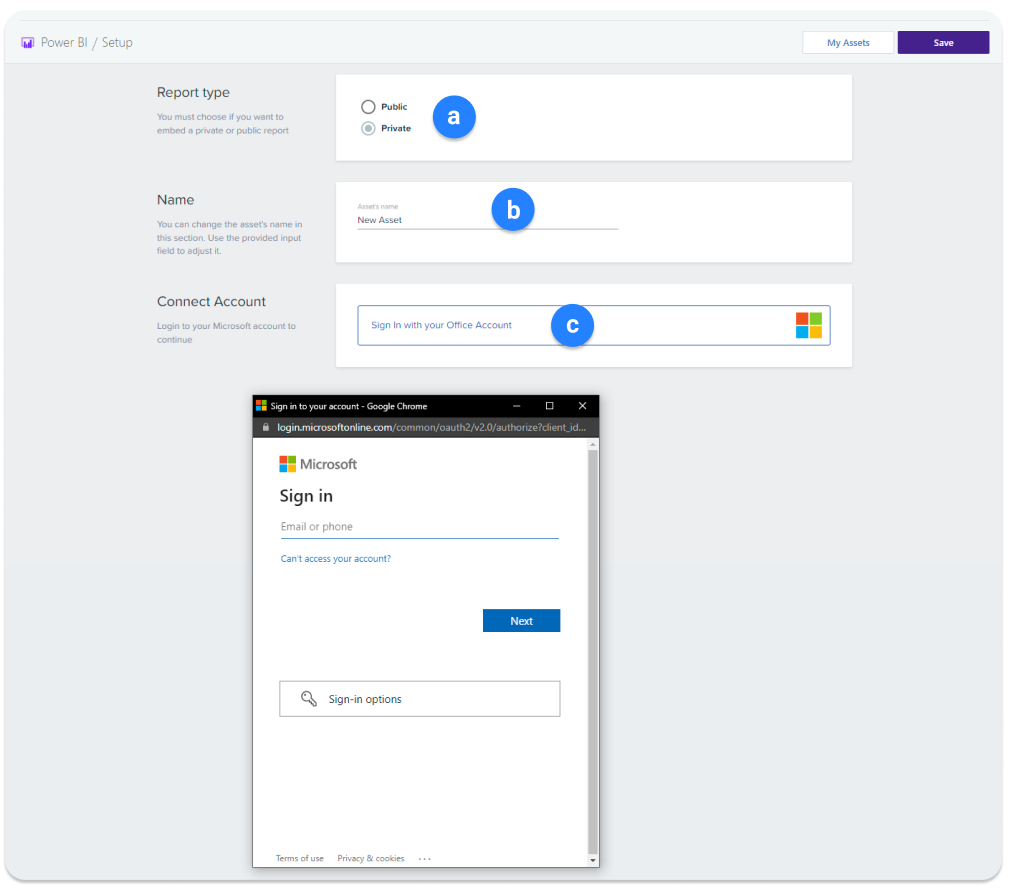Open Sign-in options
Image resolution: width=1013 pixels, height=889 pixels.
pyautogui.click(x=420, y=698)
